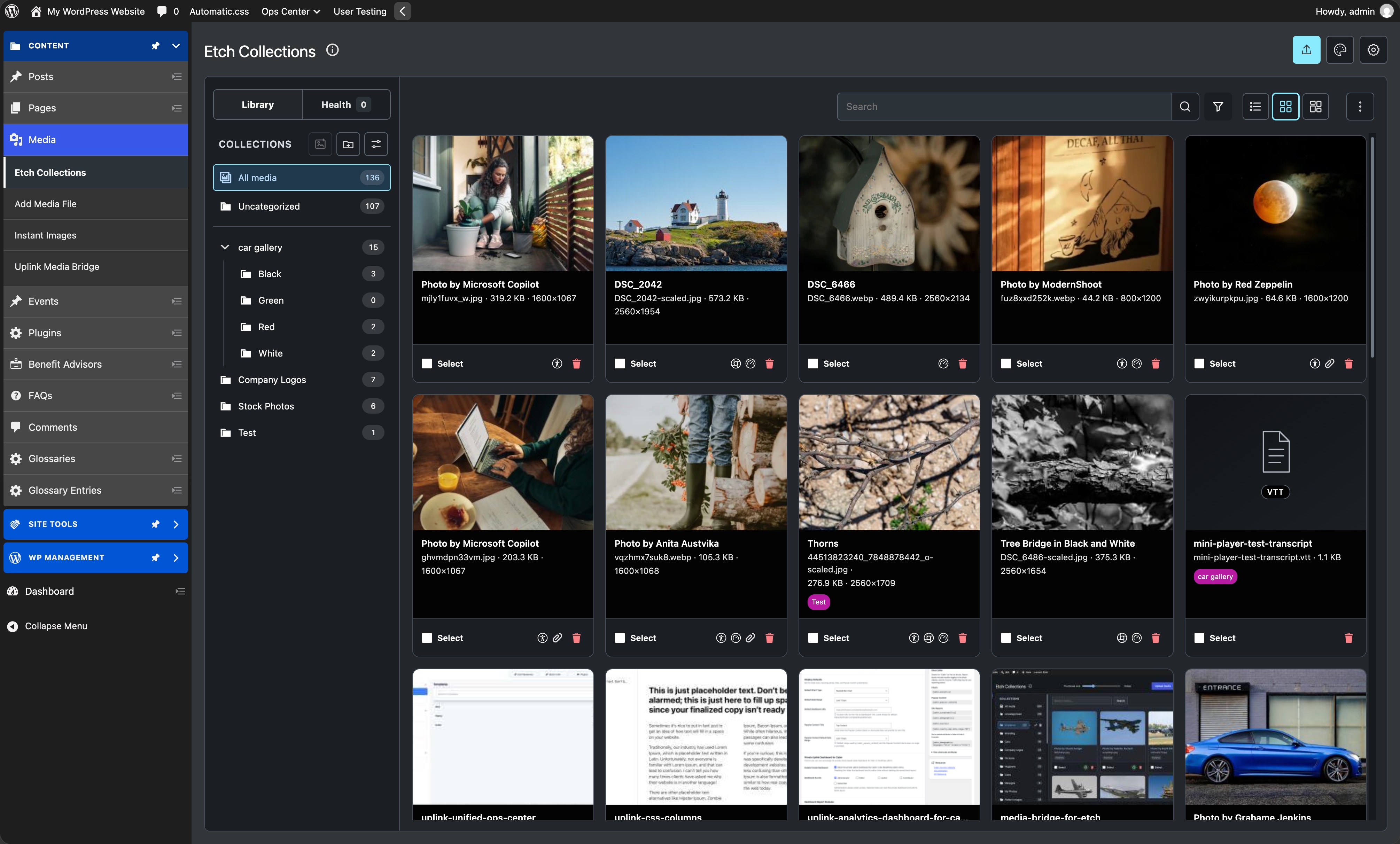Collapse the CONTENT sidebar section chevron
This screenshot has height=844, width=1400.
[176, 45]
